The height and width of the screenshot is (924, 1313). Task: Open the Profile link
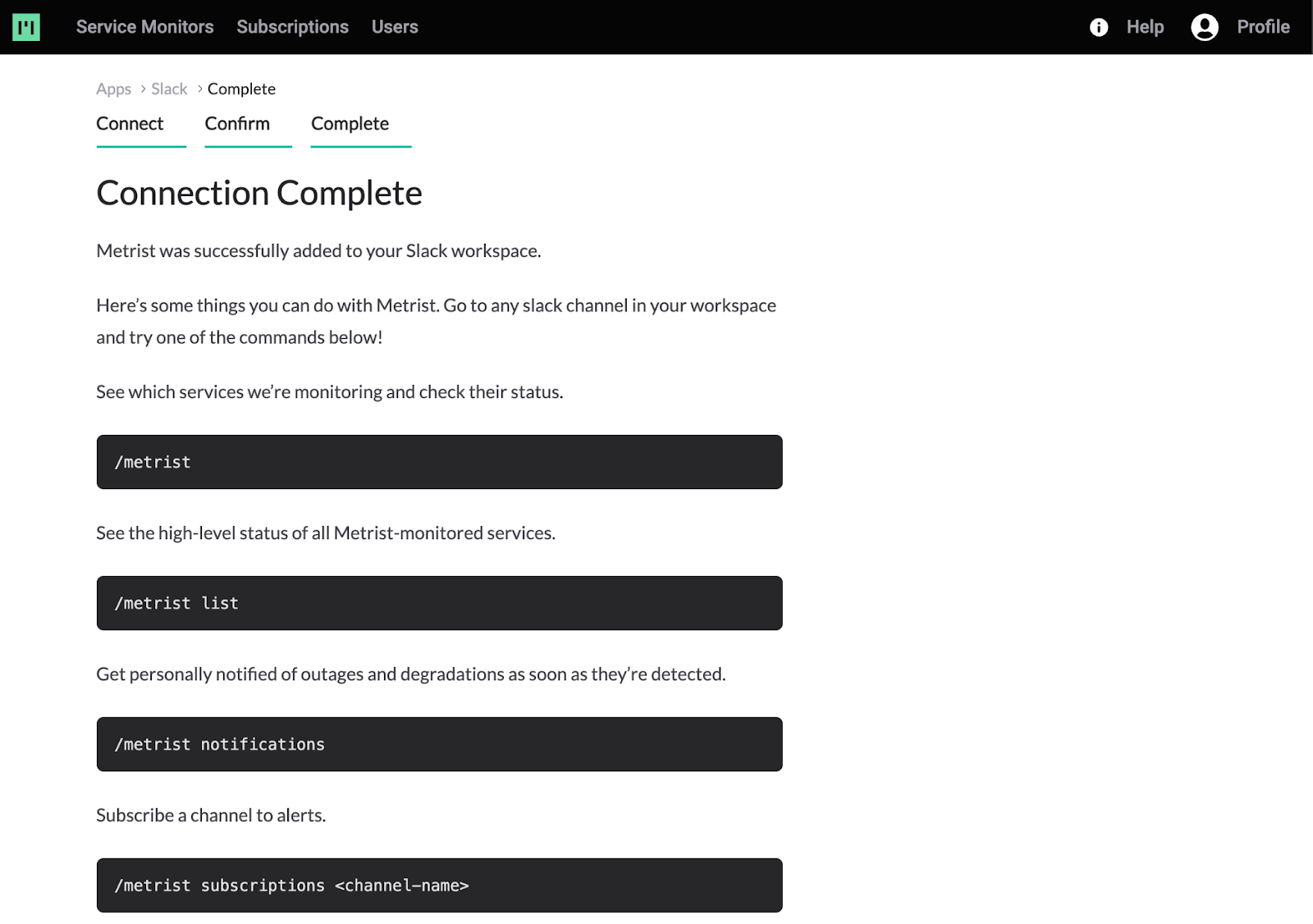click(x=1263, y=27)
